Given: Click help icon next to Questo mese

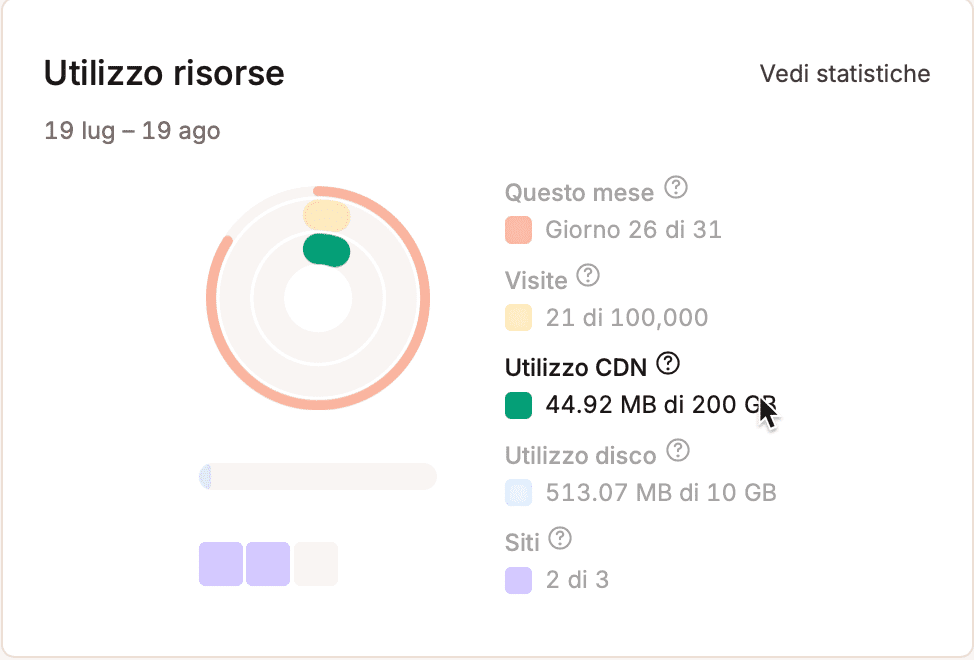Looking at the screenshot, I should (x=677, y=188).
